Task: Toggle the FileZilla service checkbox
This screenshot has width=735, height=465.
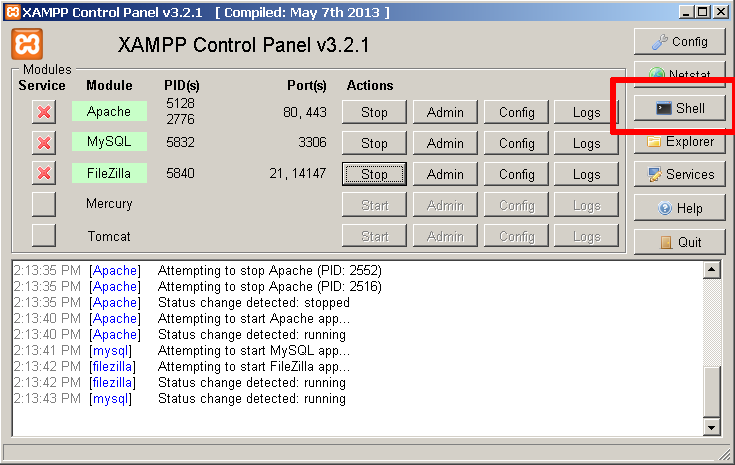Action: 44,174
